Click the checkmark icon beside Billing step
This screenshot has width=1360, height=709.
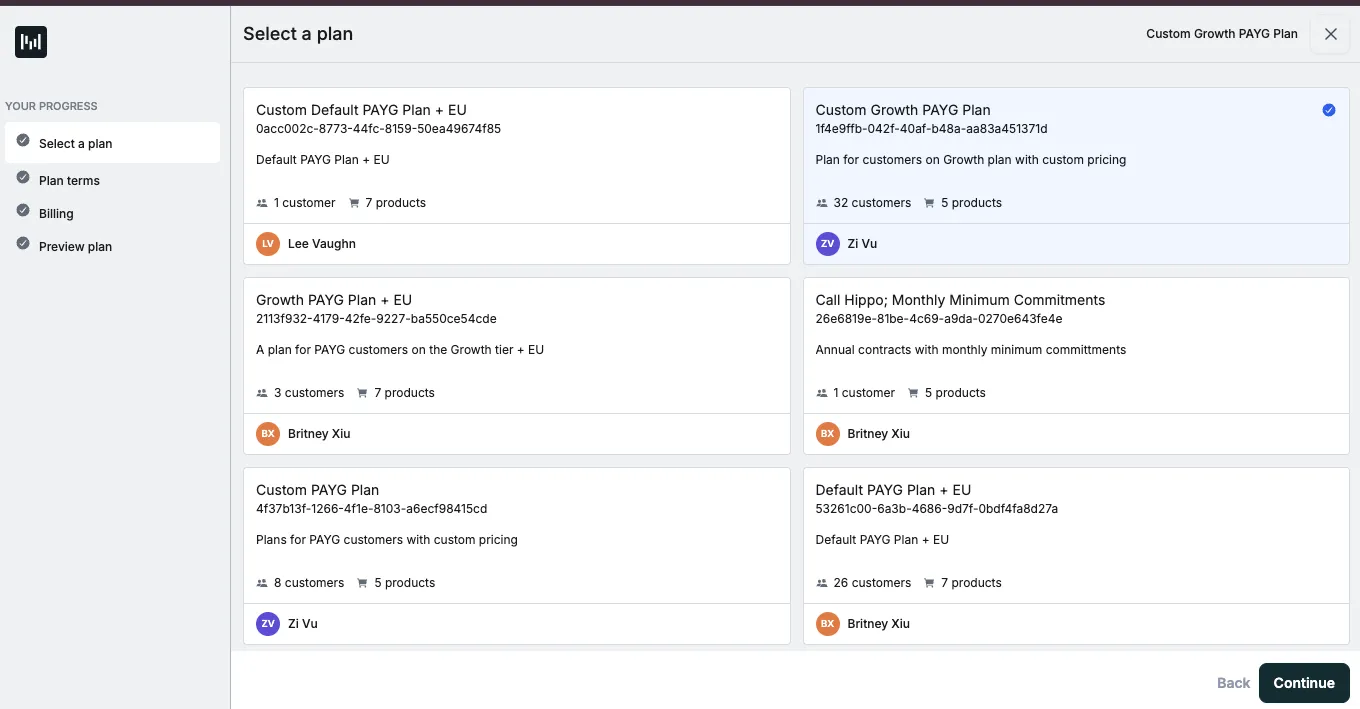point(23,211)
